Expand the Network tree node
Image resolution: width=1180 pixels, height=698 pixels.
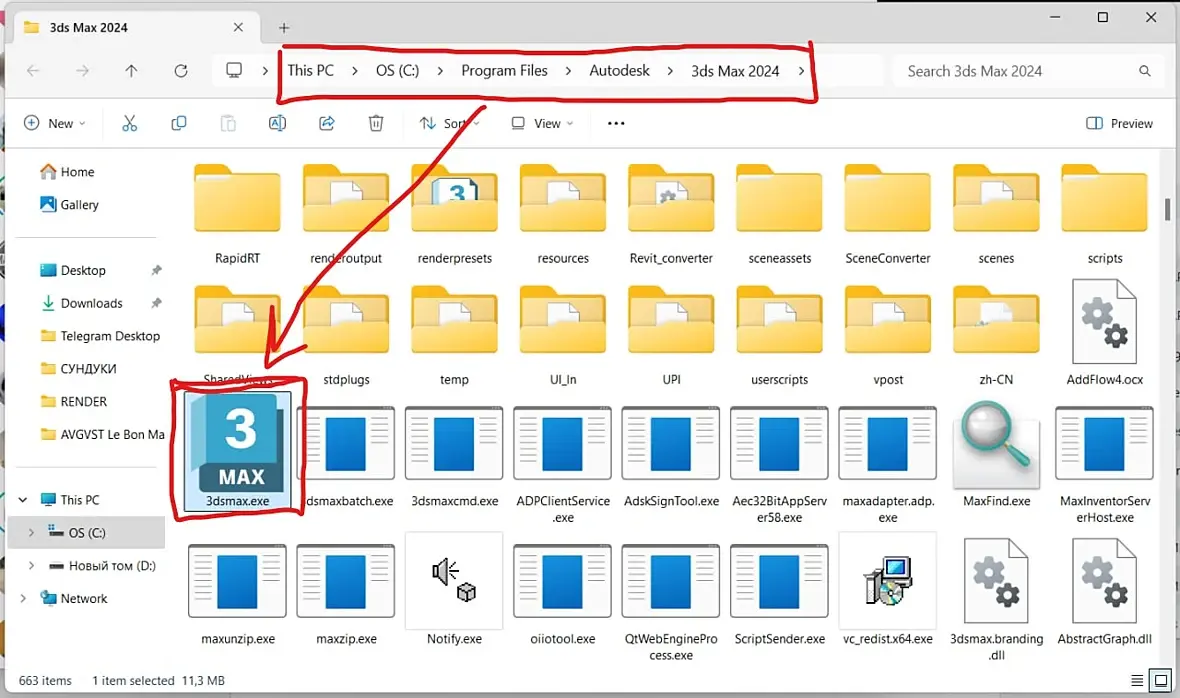pyautogui.click(x=23, y=599)
